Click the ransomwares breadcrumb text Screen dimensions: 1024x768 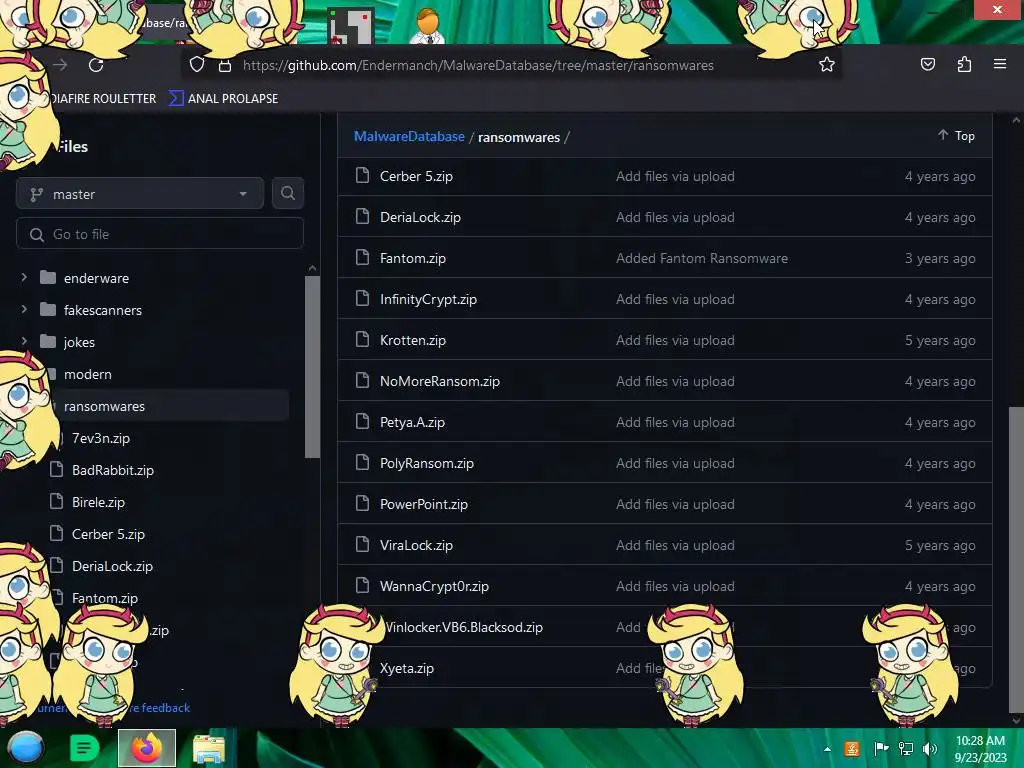click(519, 137)
